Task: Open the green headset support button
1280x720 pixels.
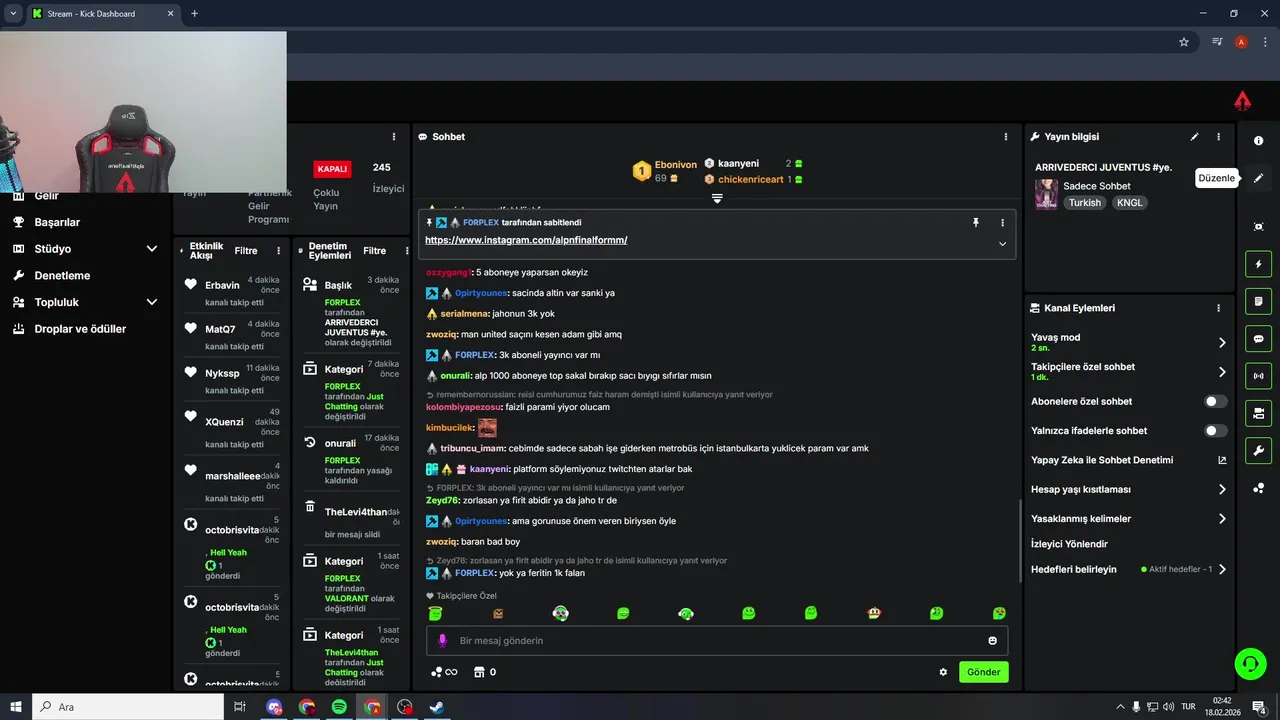Action: [1249, 663]
